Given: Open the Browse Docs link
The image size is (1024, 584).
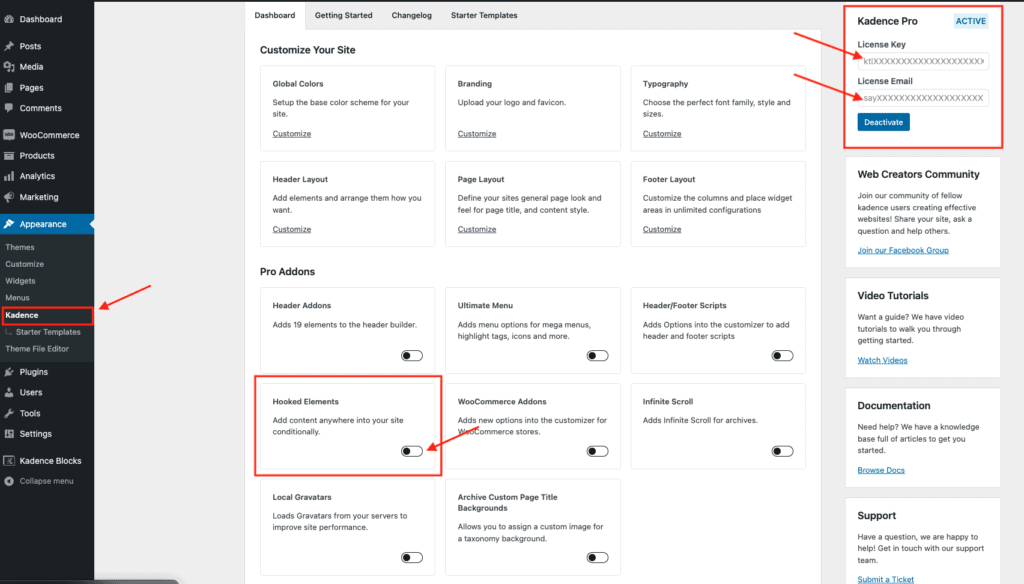Looking at the screenshot, I should tap(881, 470).
